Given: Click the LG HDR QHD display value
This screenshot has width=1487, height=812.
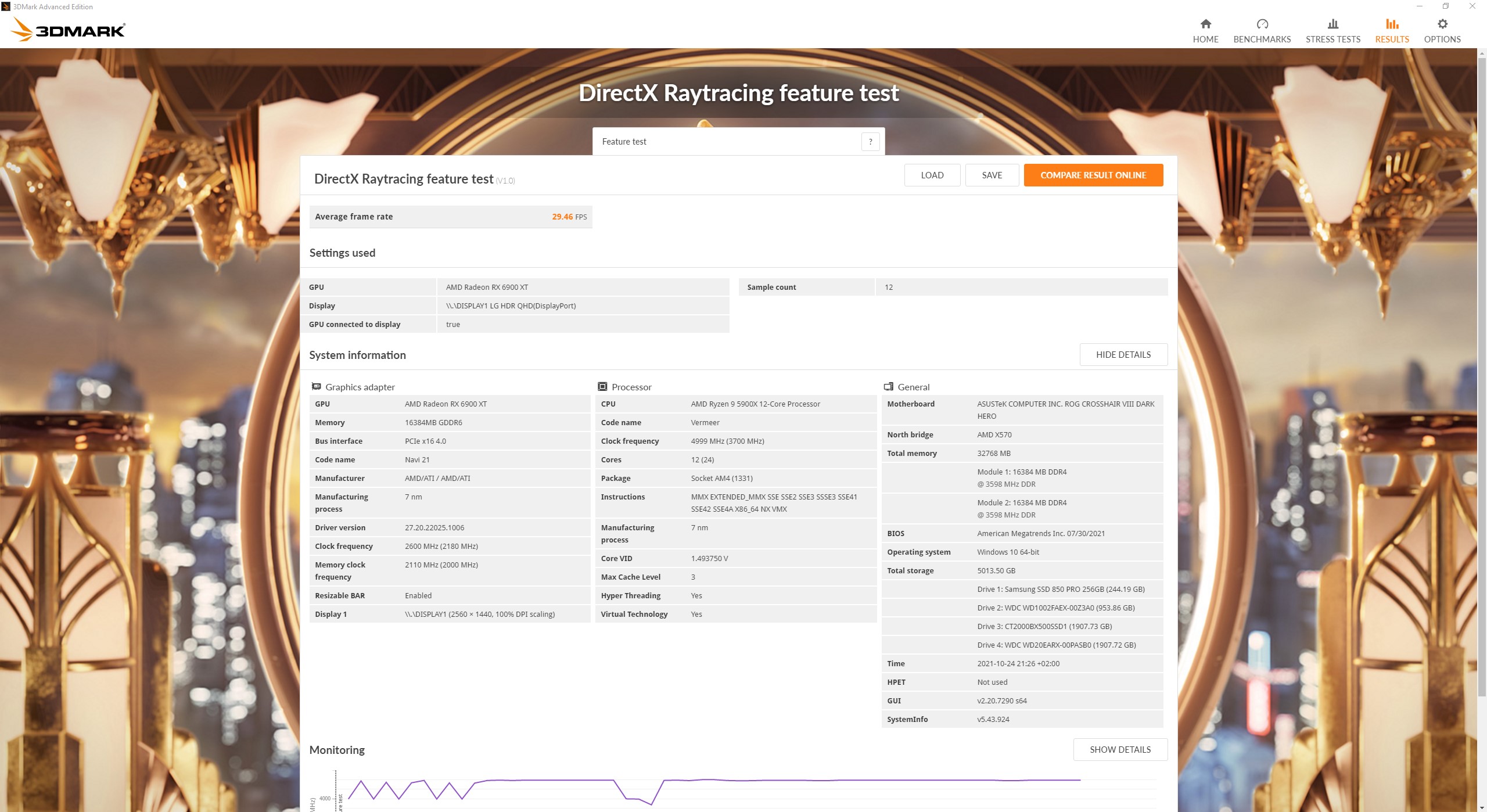Looking at the screenshot, I should click(511, 306).
